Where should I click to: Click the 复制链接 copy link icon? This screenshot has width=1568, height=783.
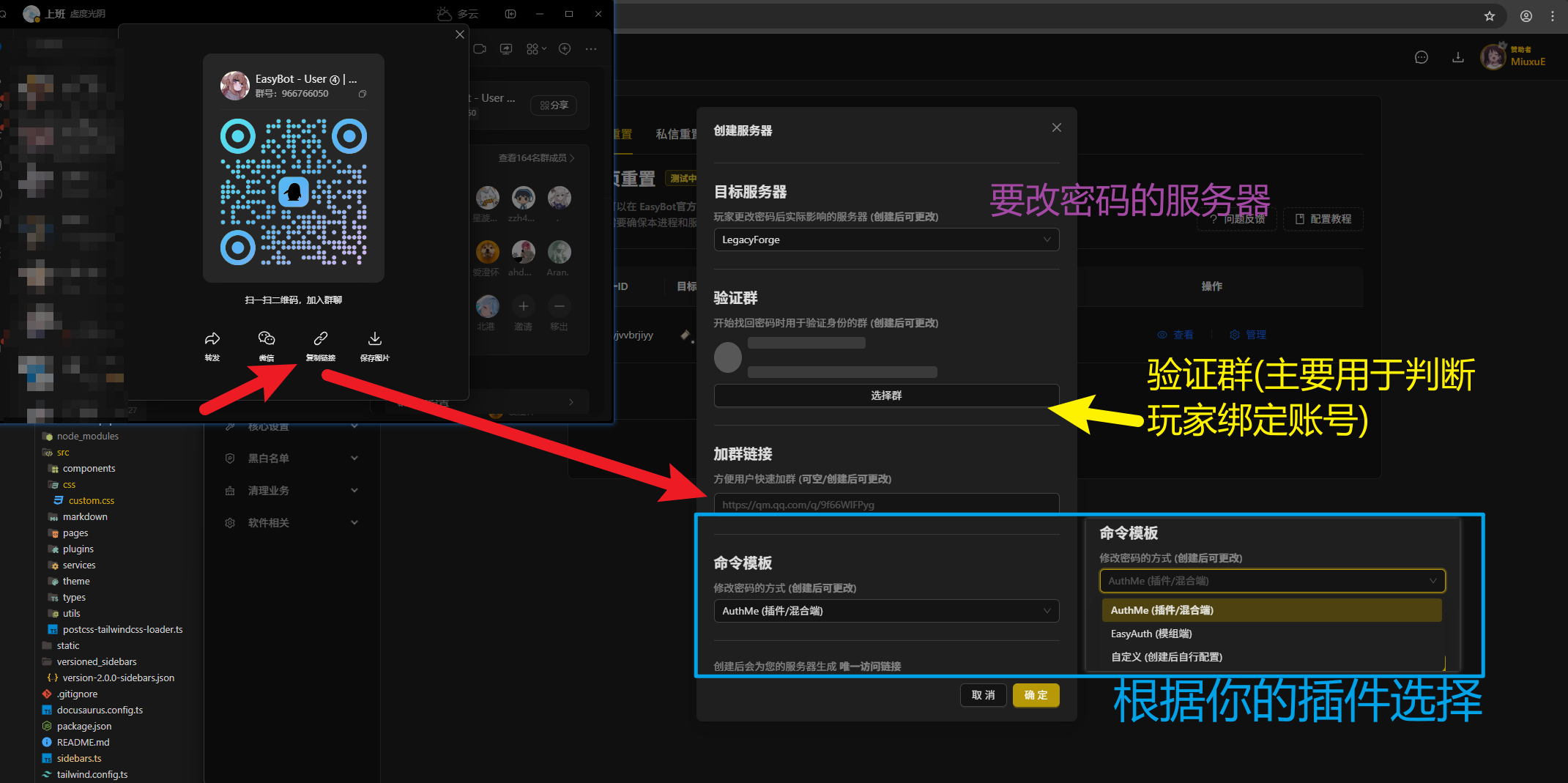coord(321,339)
